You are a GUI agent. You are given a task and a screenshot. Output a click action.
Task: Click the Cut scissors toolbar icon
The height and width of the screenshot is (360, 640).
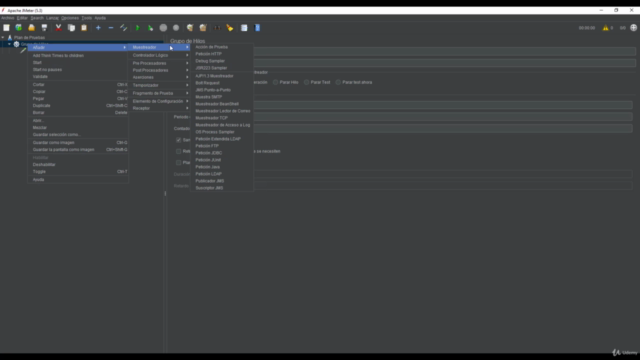tap(58, 28)
